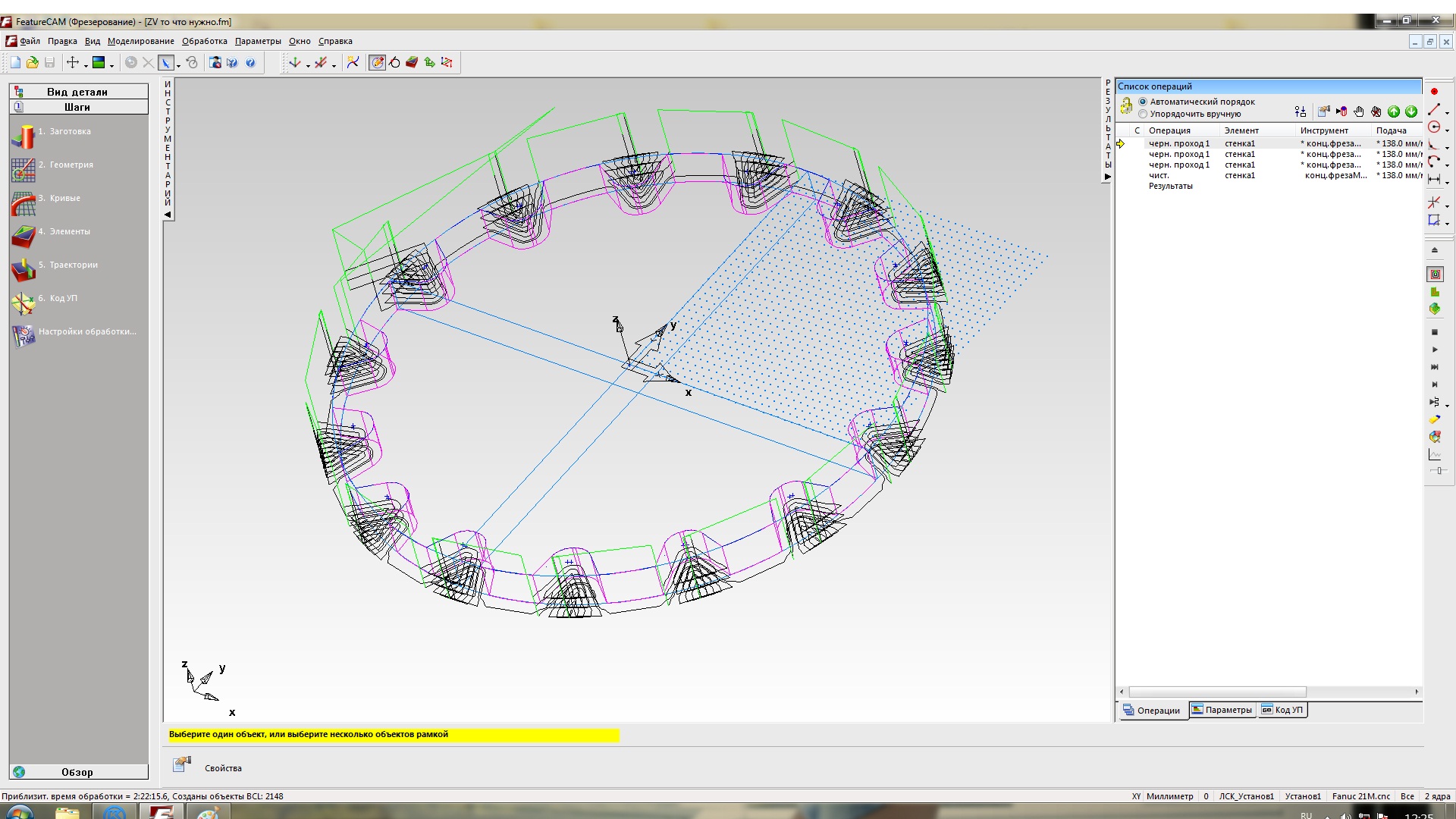Screen dimensions: 1456x819
Task: Click the blue question mark help icon
Action: 250,63
